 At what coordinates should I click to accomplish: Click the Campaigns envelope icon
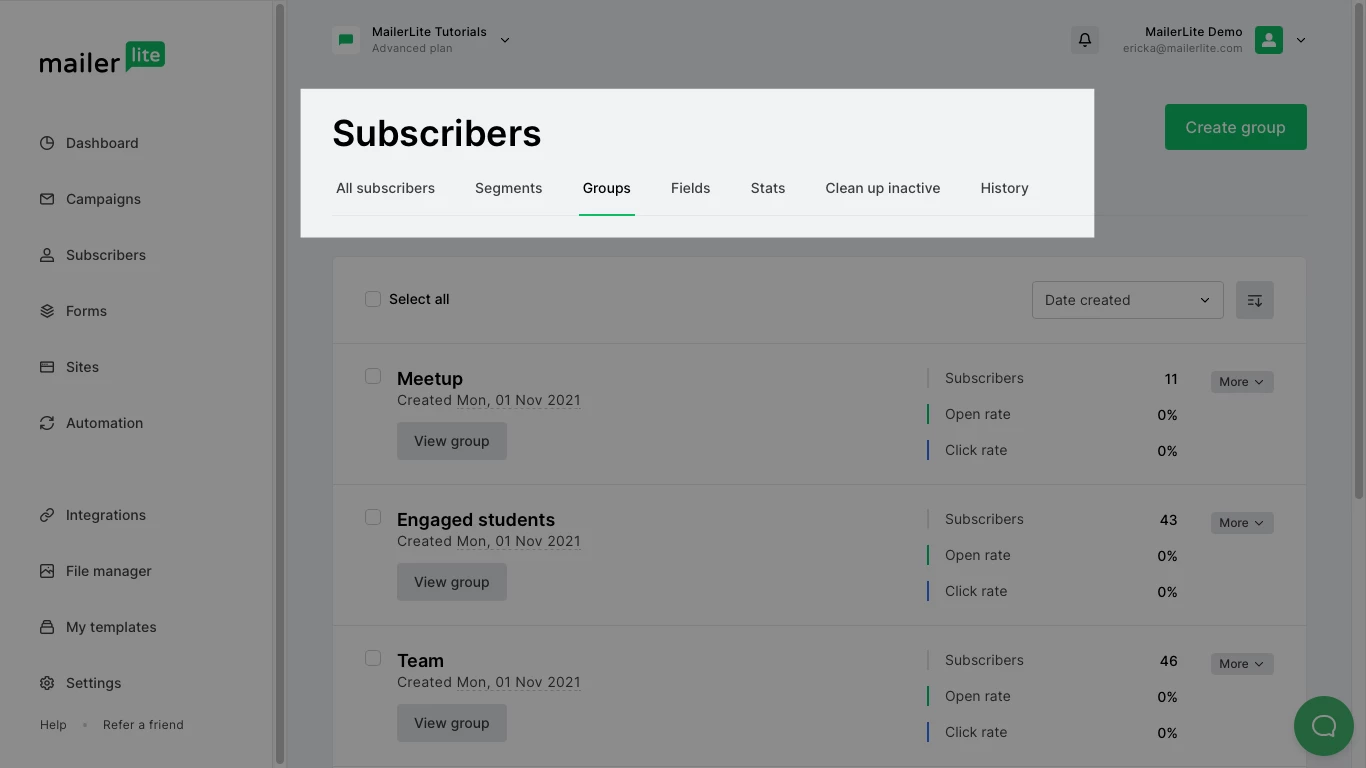(x=47, y=199)
